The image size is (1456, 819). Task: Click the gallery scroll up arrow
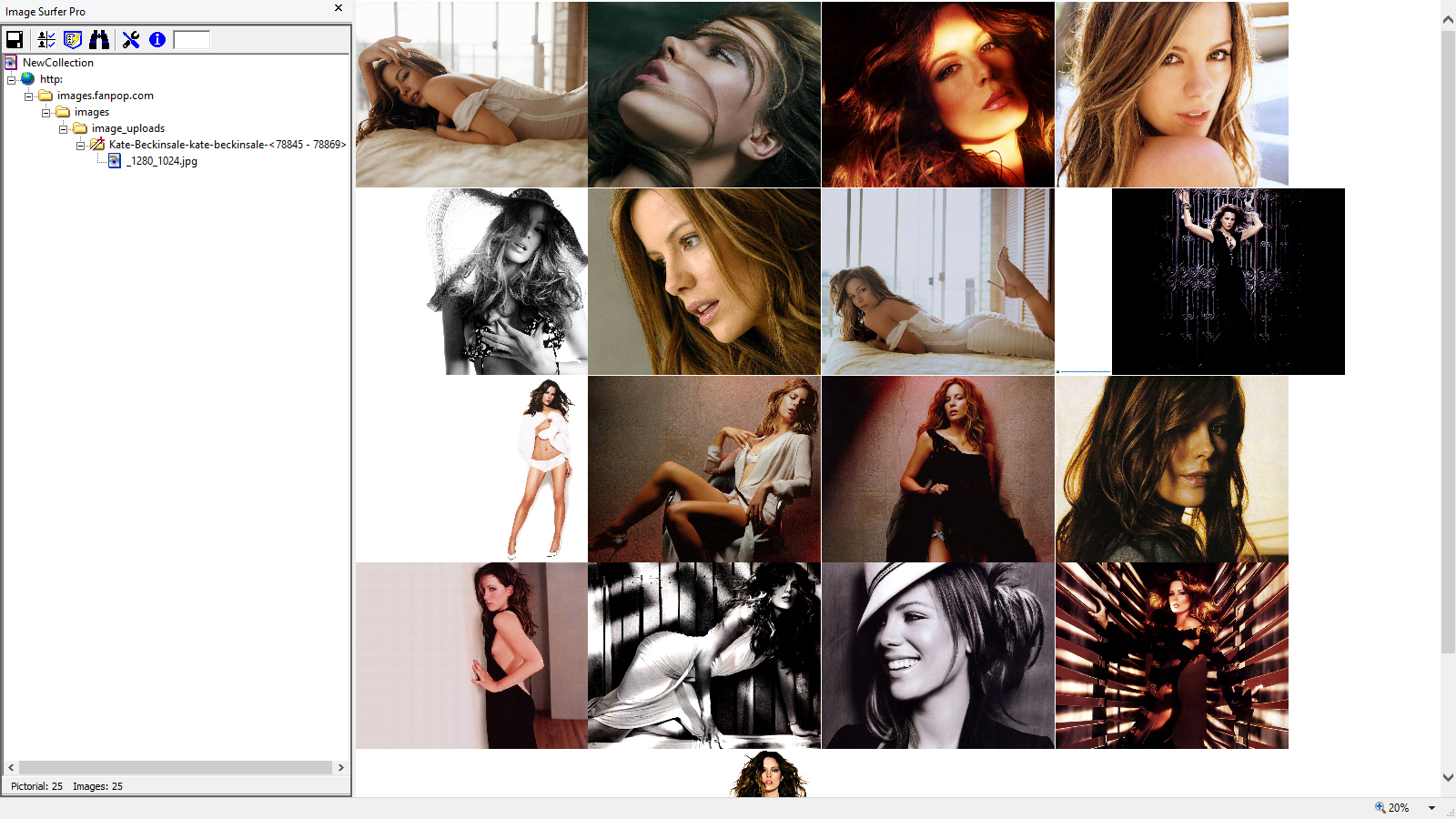tap(1449, 19)
